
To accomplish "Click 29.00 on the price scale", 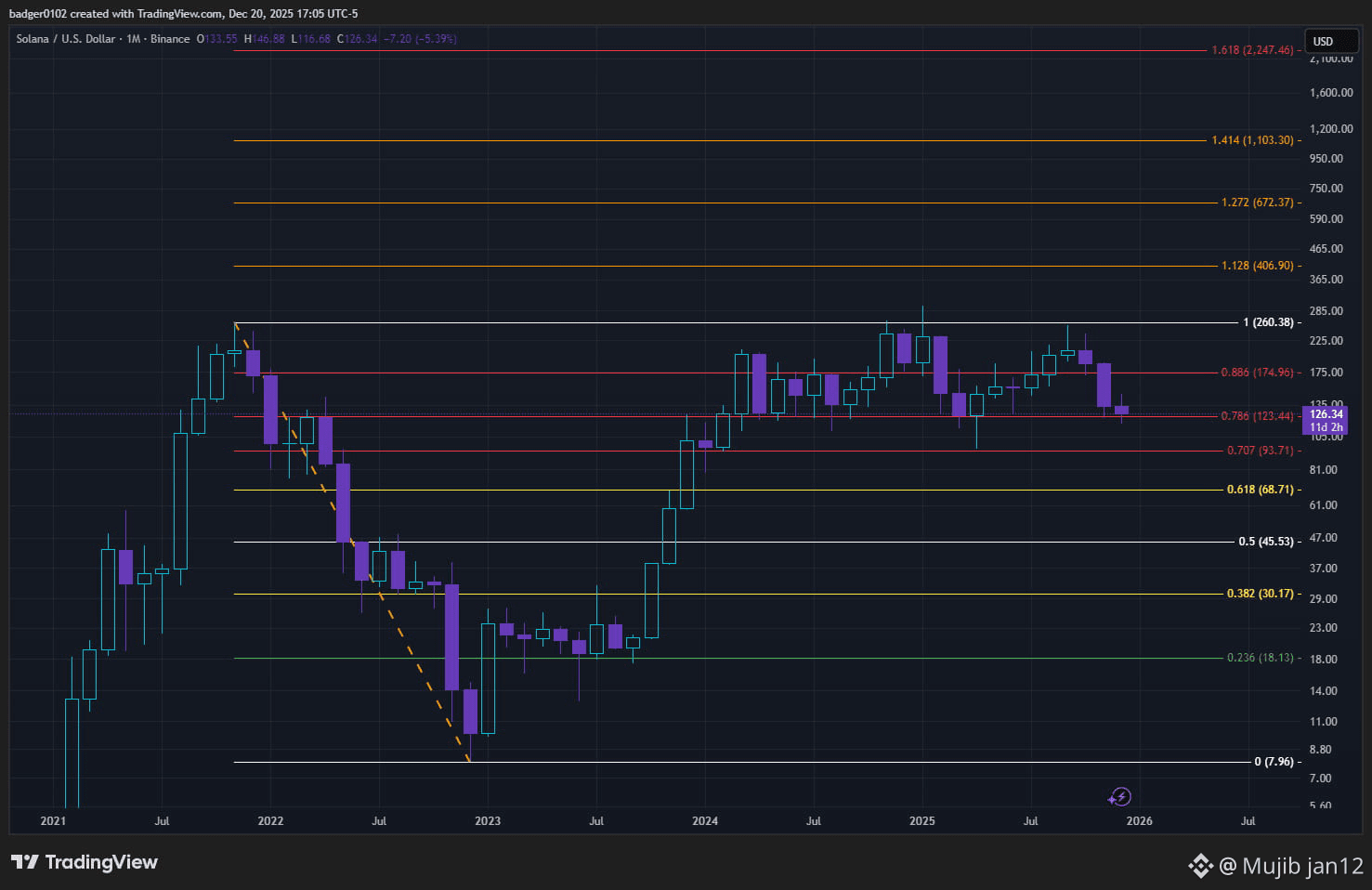I will [x=1324, y=599].
